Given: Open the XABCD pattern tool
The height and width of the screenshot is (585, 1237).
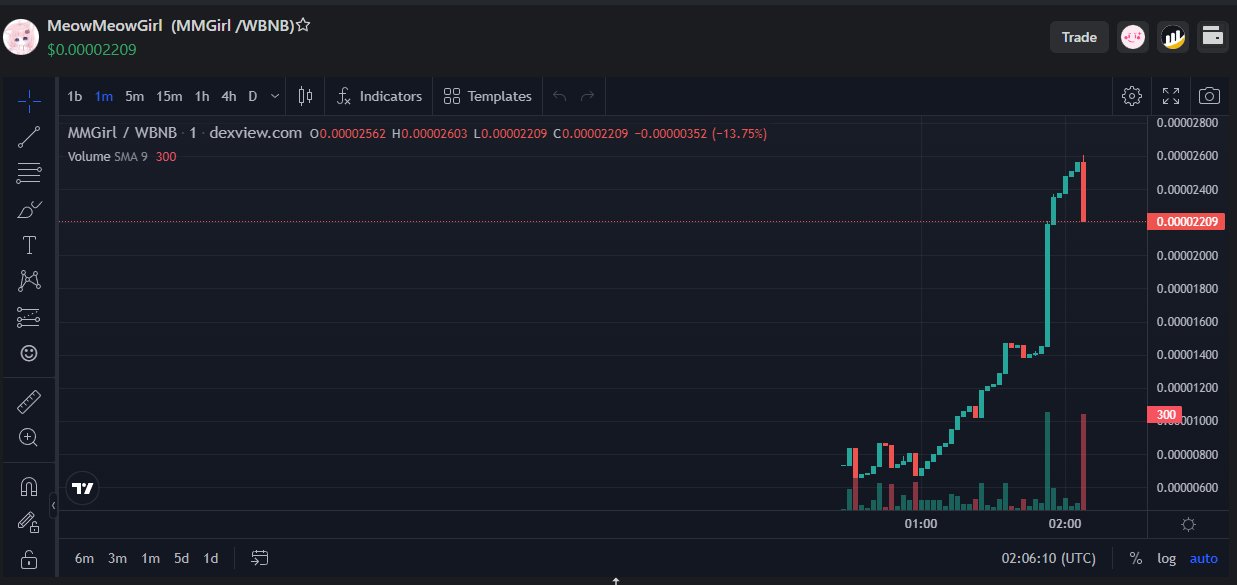Looking at the screenshot, I should [x=28, y=280].
